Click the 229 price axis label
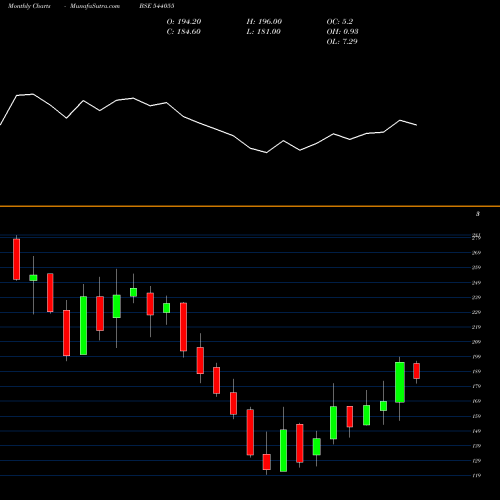 pyautogui.click(x=476, y=312)
